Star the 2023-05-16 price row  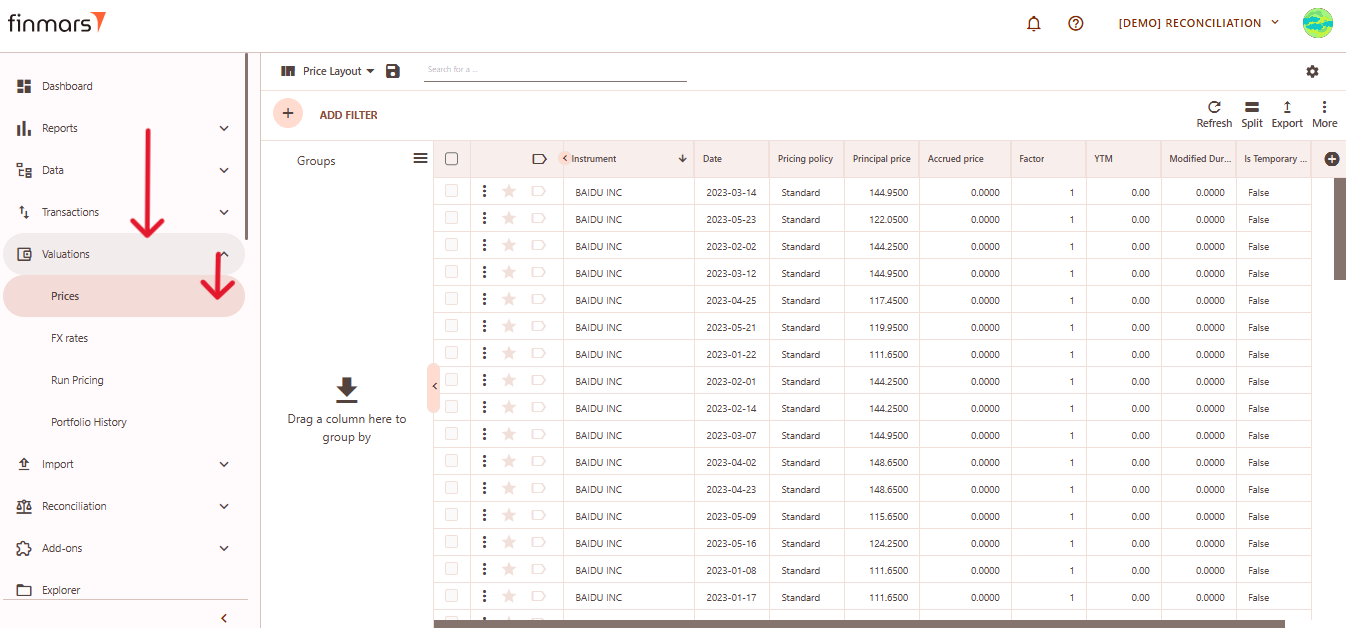click(x=509, y=543)
